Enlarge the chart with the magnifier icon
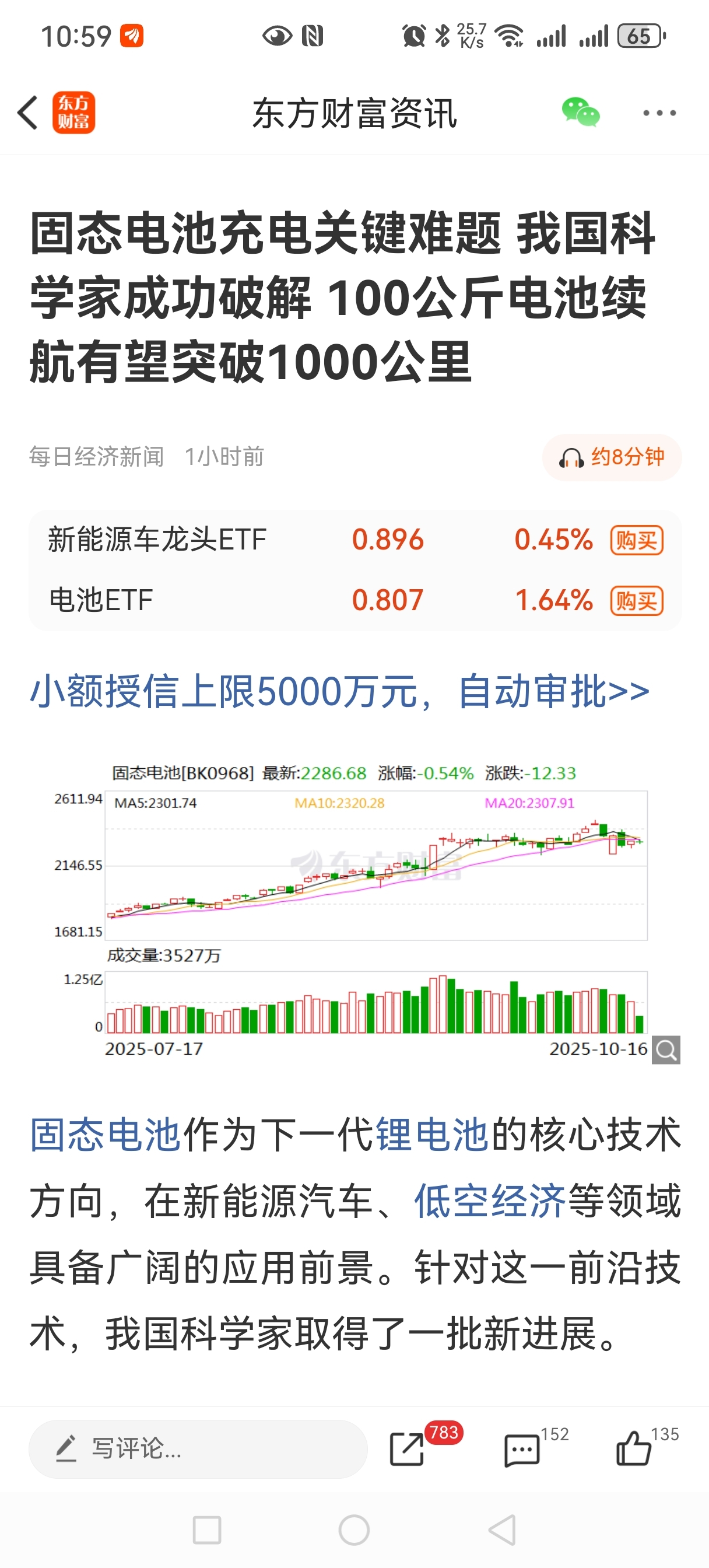Screen dimensions: 709x1568 tap(666, 1050)
